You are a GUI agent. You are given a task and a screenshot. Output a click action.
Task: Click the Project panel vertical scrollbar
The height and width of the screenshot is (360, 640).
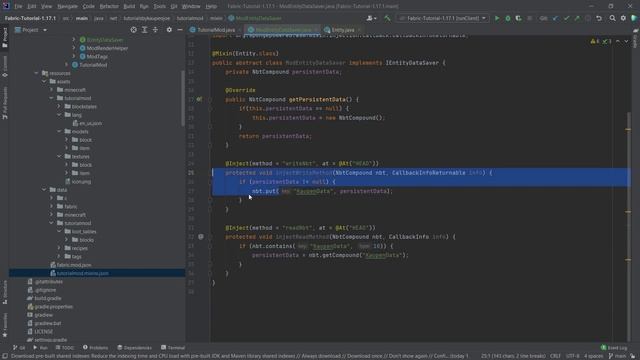(183, 98)
